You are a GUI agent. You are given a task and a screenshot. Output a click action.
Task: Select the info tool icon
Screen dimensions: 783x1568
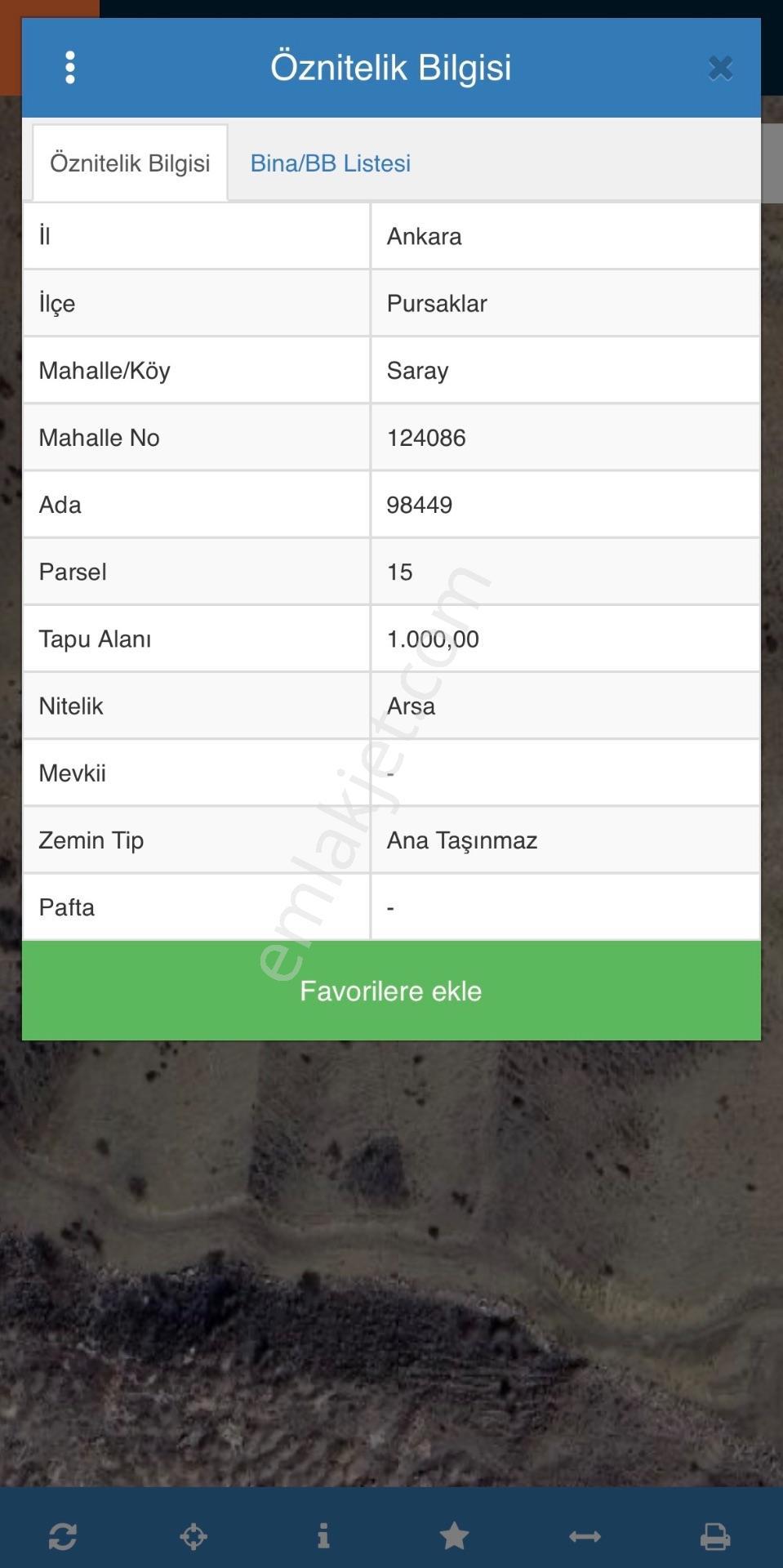point(323,1535)
